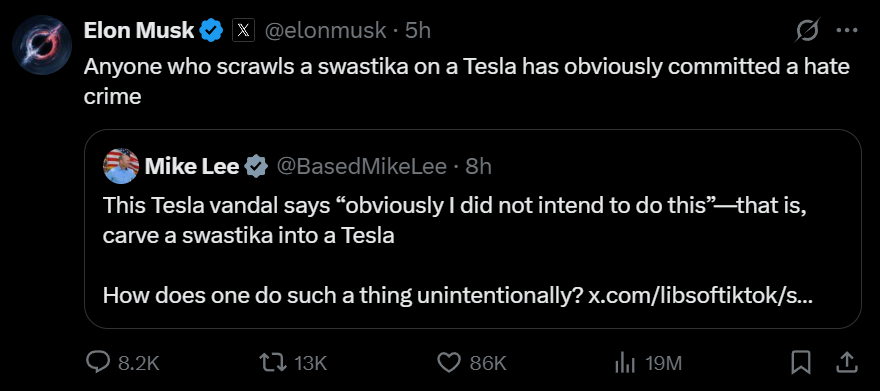This screenshot has width=880, height=391.
Task: Open the quoted tweet about Tesla vandal
Action: [473, 229]
